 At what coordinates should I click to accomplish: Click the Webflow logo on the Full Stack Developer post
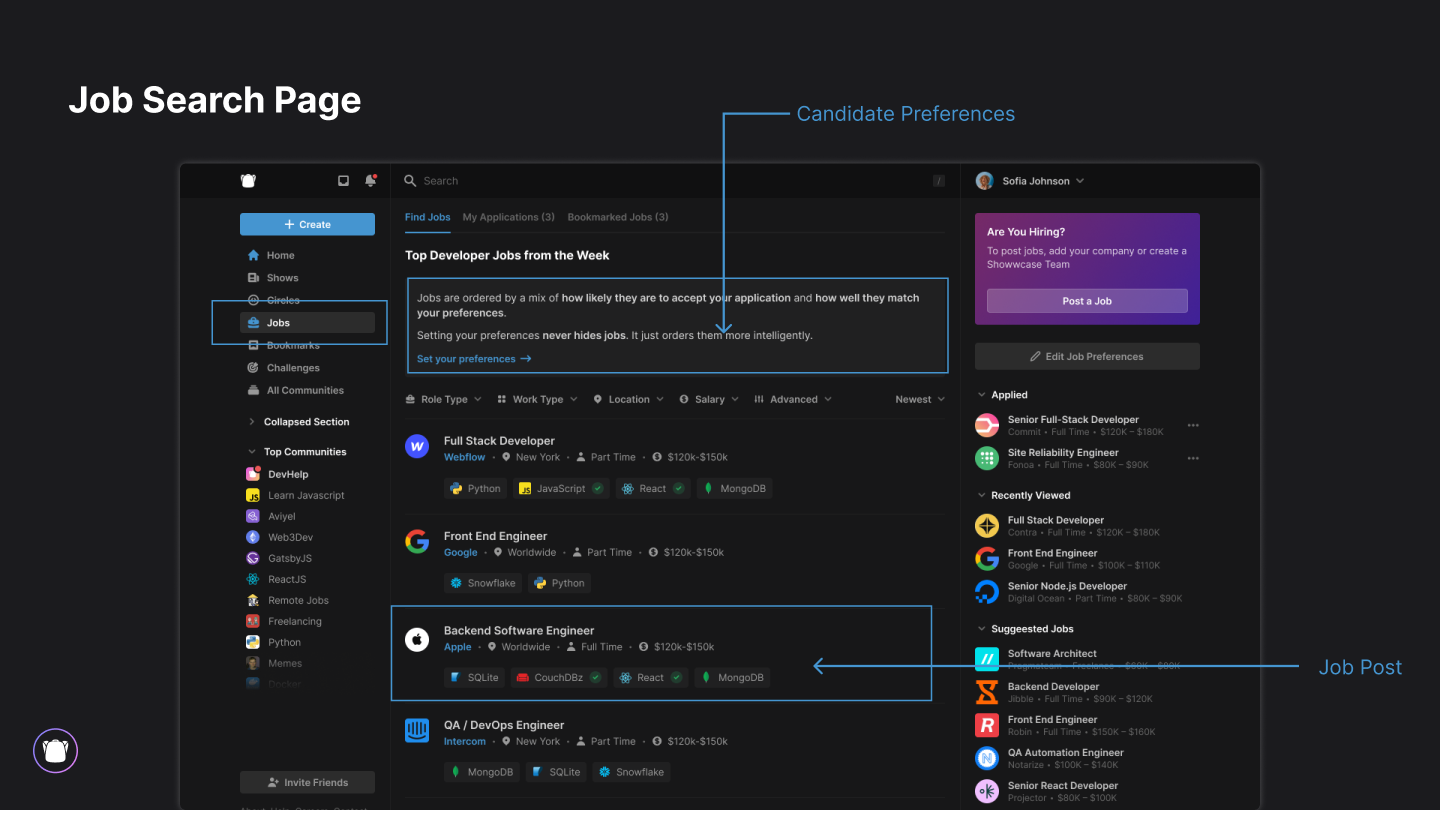[417, 446]
